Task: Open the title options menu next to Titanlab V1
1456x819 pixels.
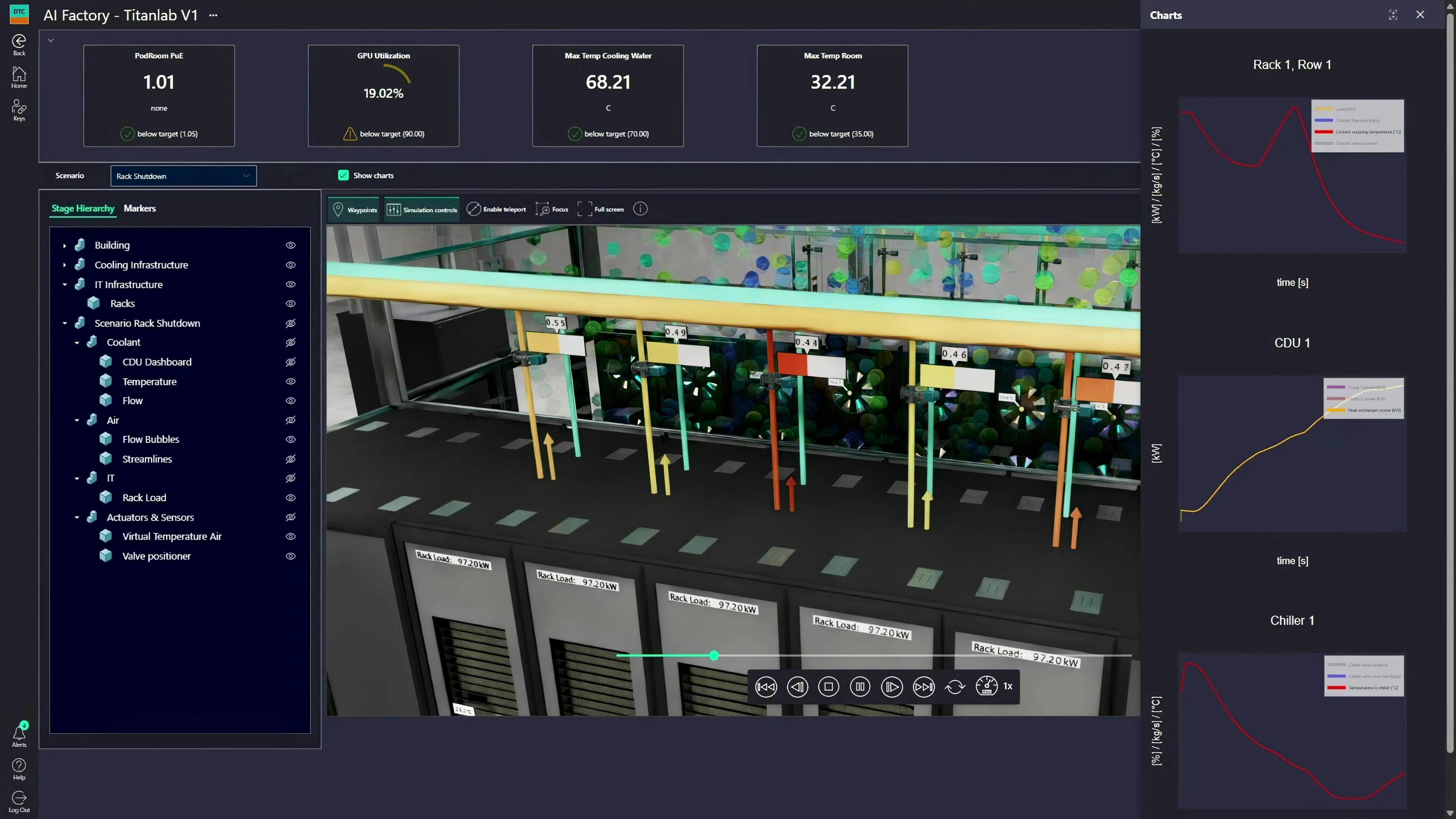Action: coord(212,15)
